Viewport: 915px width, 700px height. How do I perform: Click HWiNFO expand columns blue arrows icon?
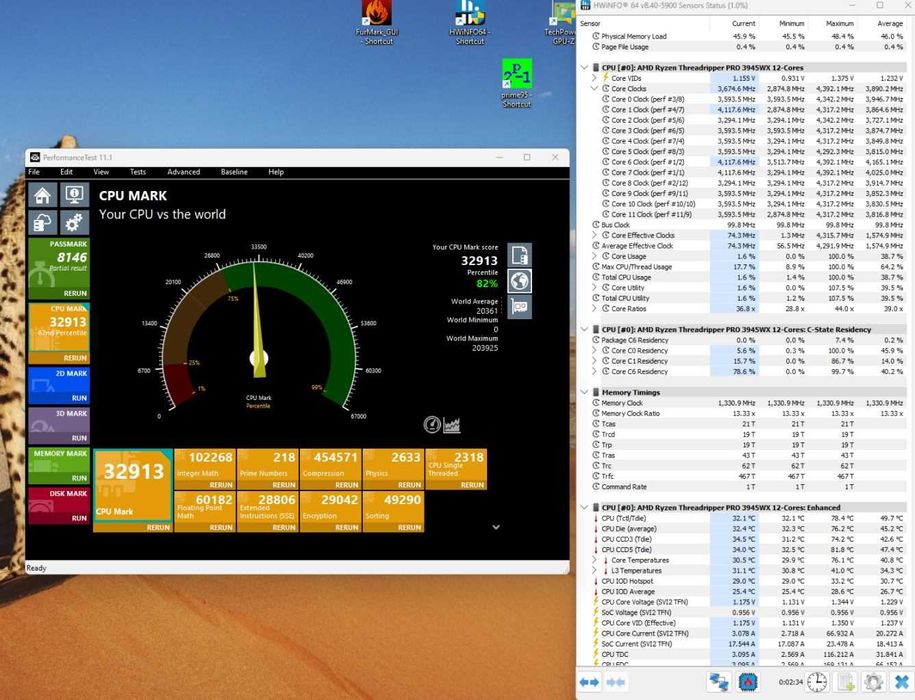click(x=589, y=682)
